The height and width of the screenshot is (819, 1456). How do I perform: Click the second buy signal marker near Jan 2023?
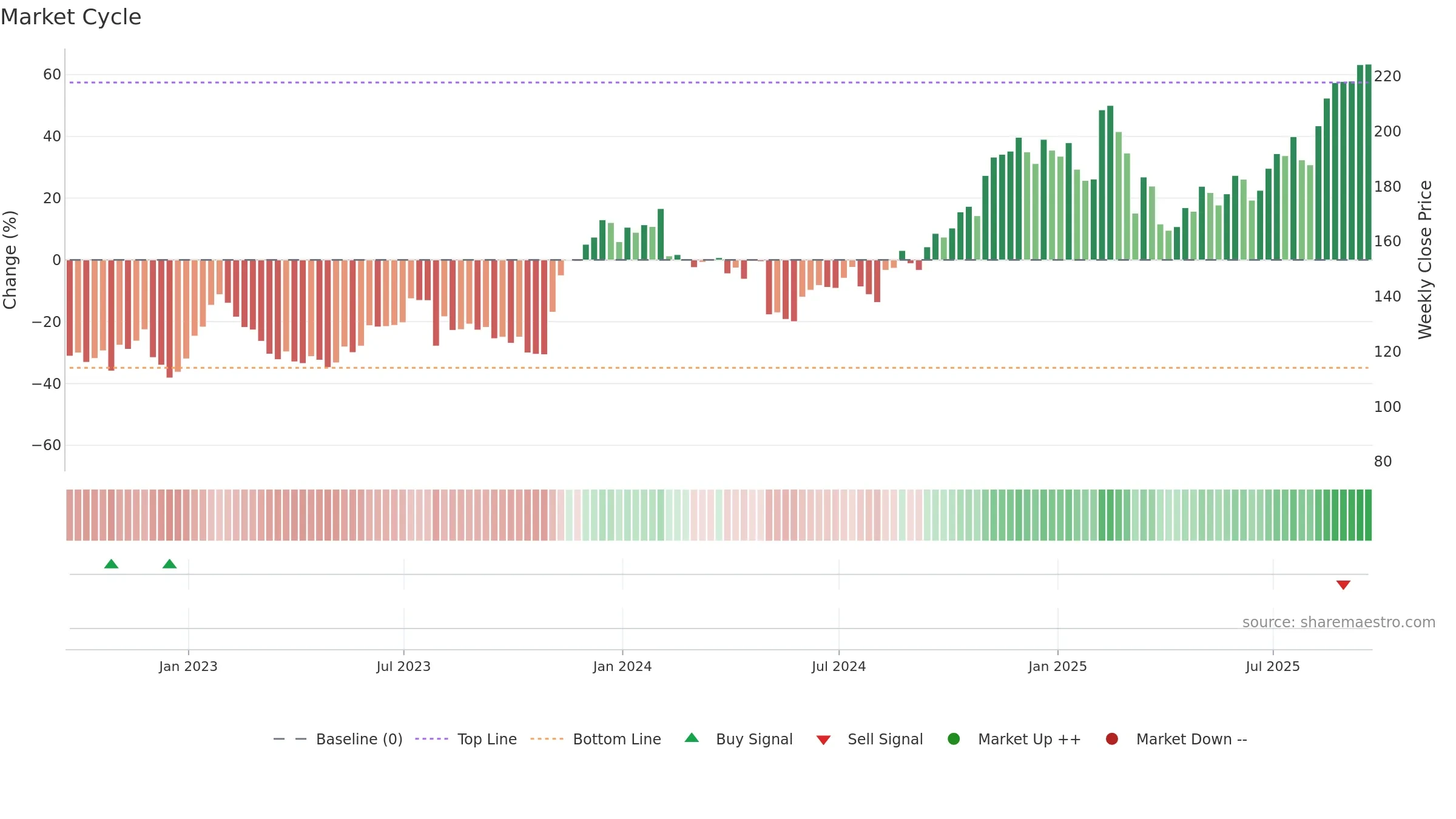pos(170,564)
